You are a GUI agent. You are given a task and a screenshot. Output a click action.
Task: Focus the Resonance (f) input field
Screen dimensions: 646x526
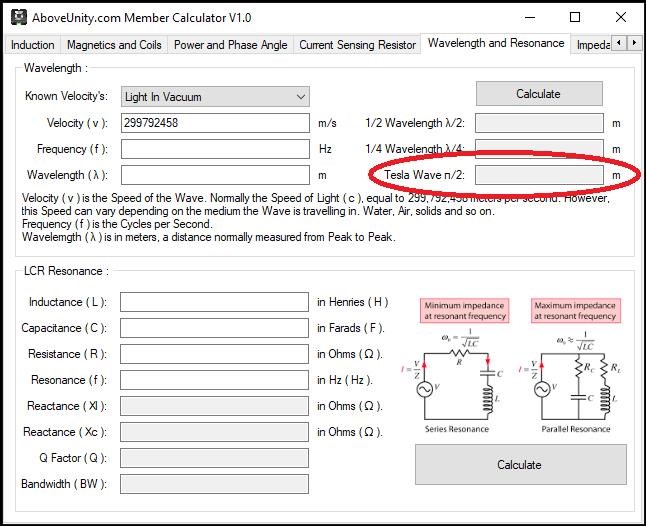click(x=214, y=380)
